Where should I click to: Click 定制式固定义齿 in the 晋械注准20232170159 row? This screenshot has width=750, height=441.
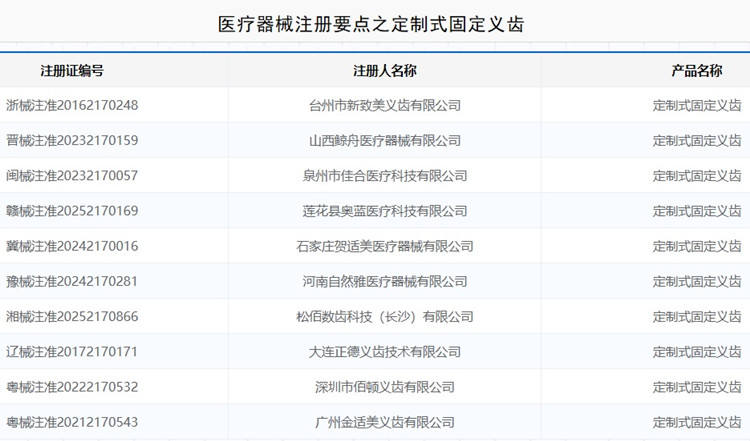point(697,141)
